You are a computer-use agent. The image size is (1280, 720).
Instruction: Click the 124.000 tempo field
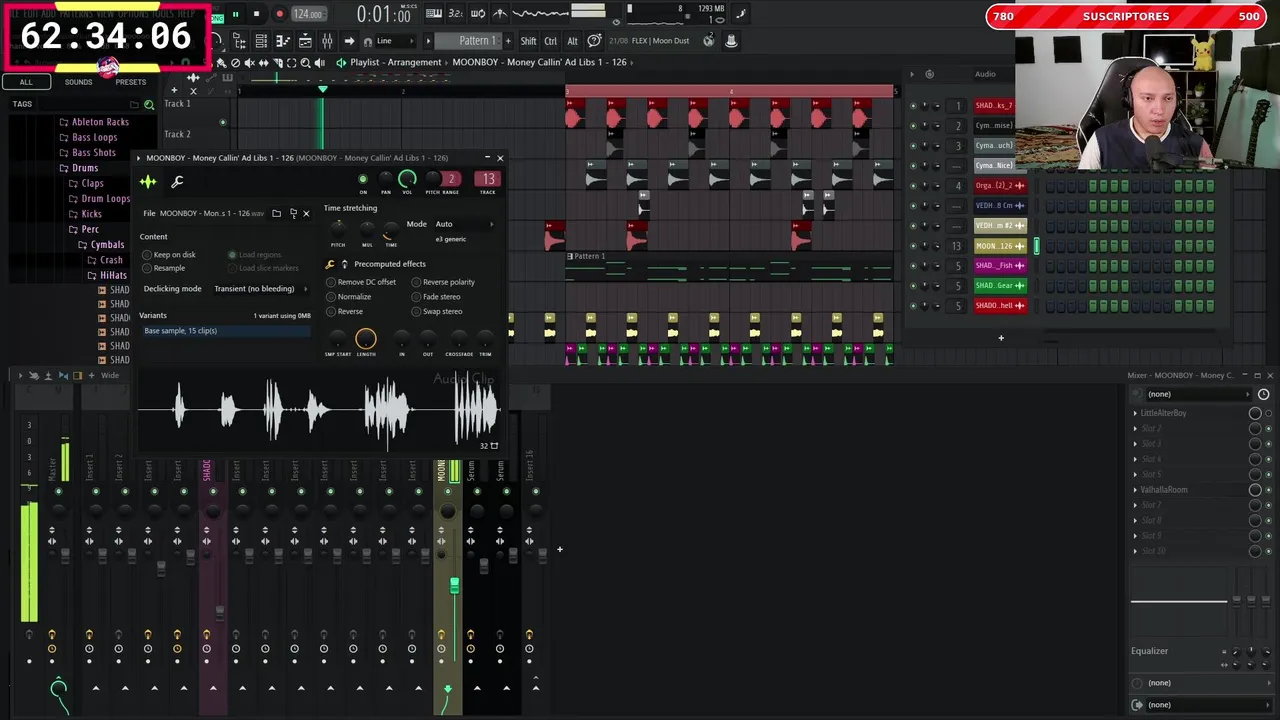tap(307, 14)
